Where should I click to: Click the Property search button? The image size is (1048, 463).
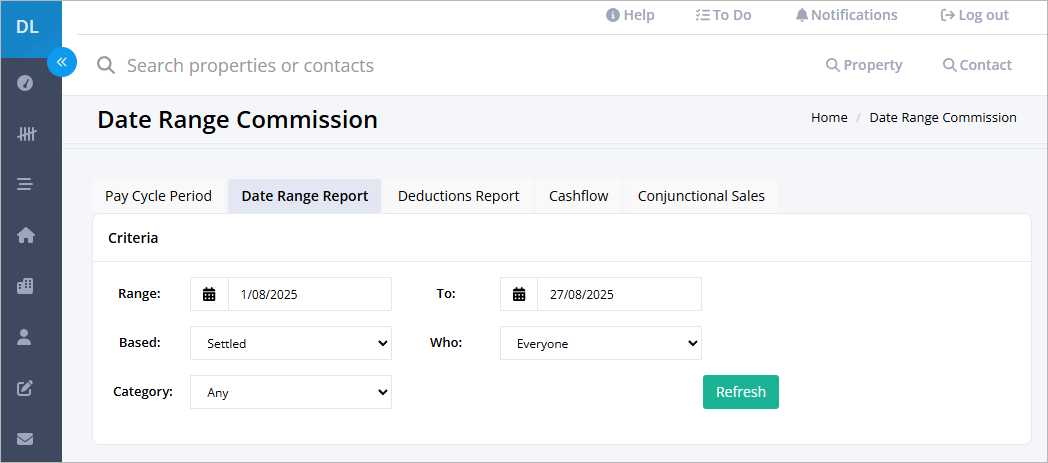click(x=864, y=65)
